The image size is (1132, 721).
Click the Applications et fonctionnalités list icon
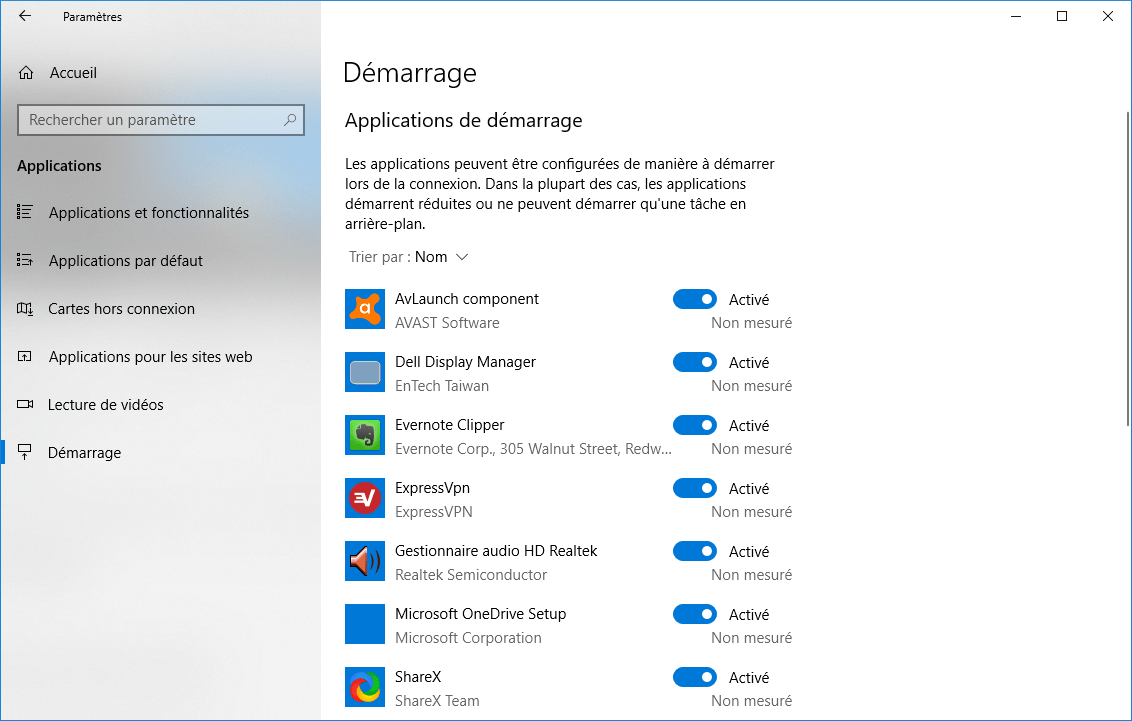pyautogui.click(x=25, y=212)
